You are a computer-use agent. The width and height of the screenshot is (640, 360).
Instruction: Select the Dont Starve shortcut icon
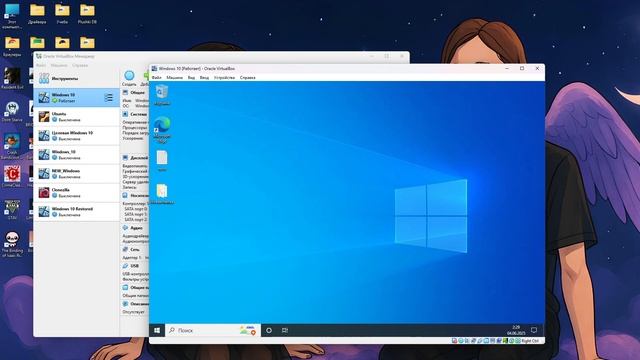click(12, 111)
